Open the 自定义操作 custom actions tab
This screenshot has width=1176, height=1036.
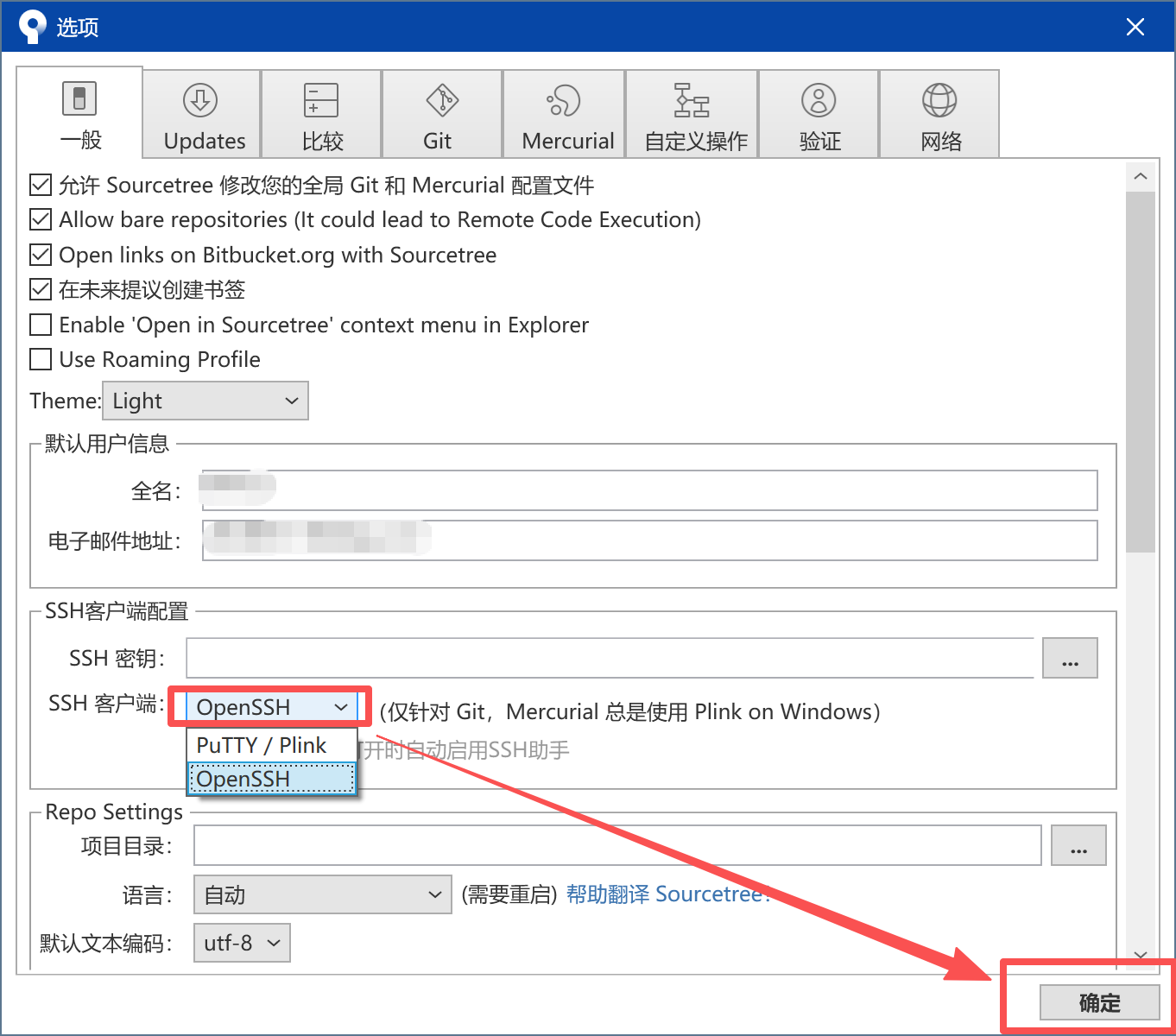(x=692, y=114)
